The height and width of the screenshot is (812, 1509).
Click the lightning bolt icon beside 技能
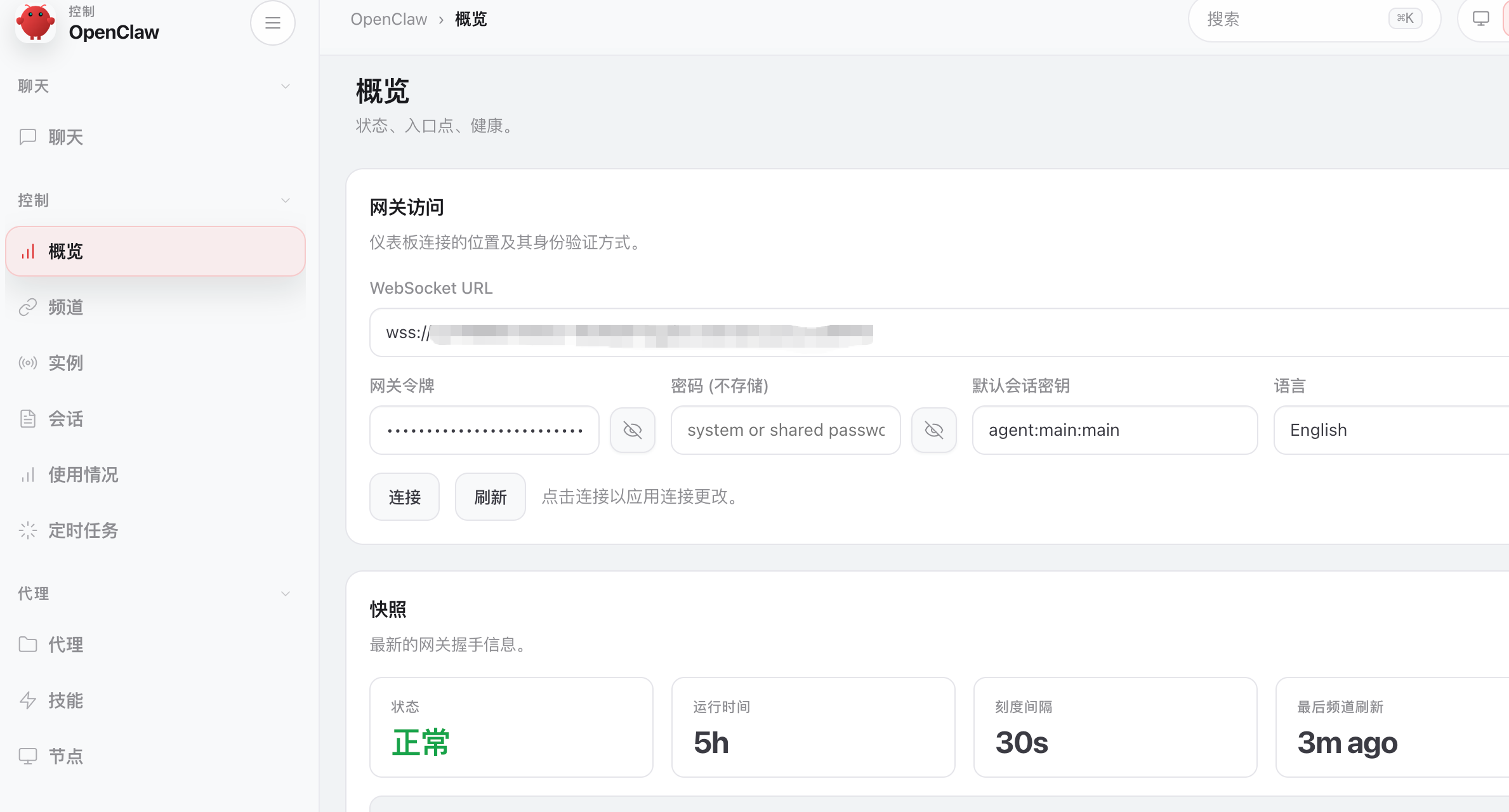28,700
